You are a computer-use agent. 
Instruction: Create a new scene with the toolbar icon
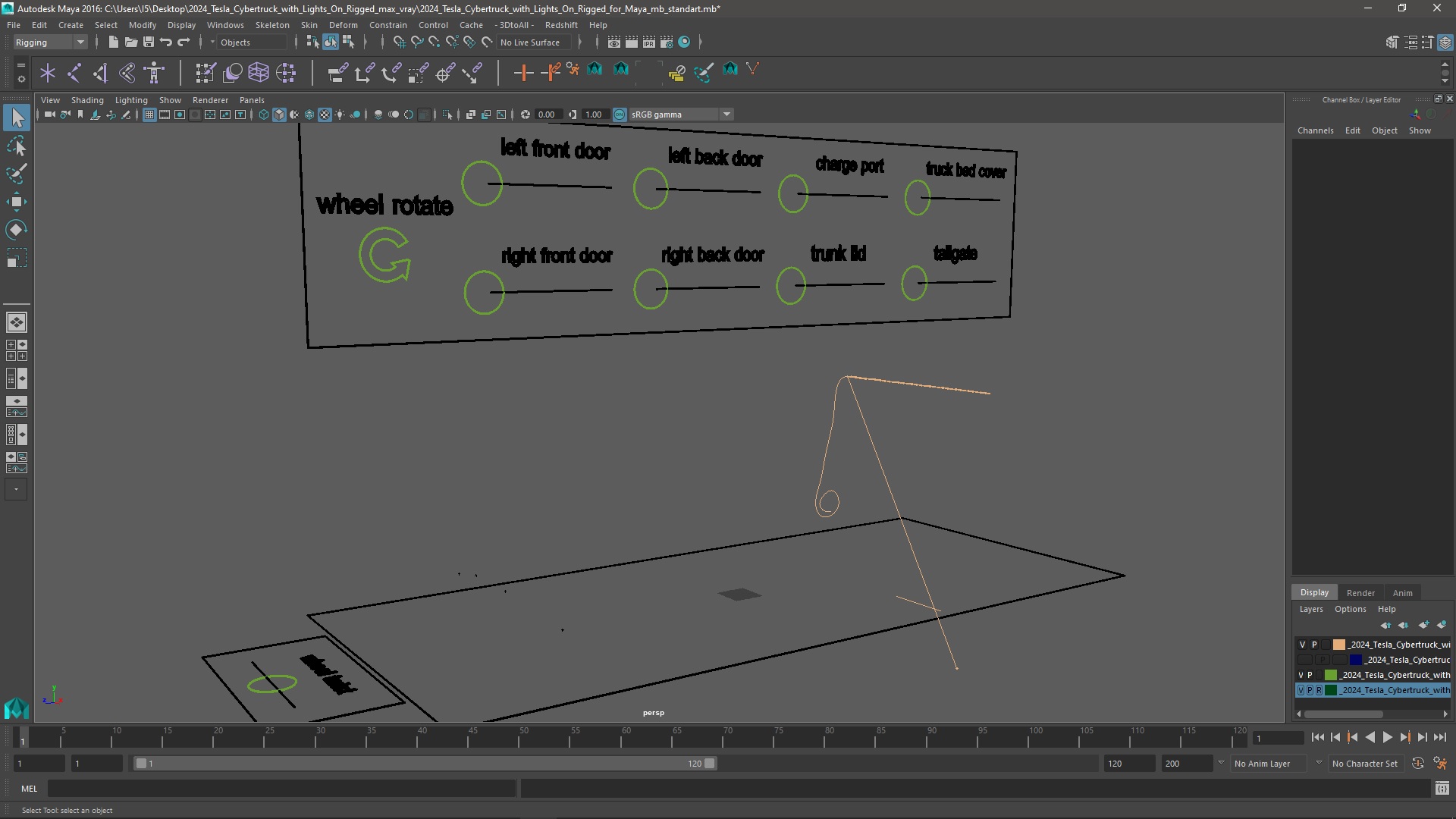[113, 42]
